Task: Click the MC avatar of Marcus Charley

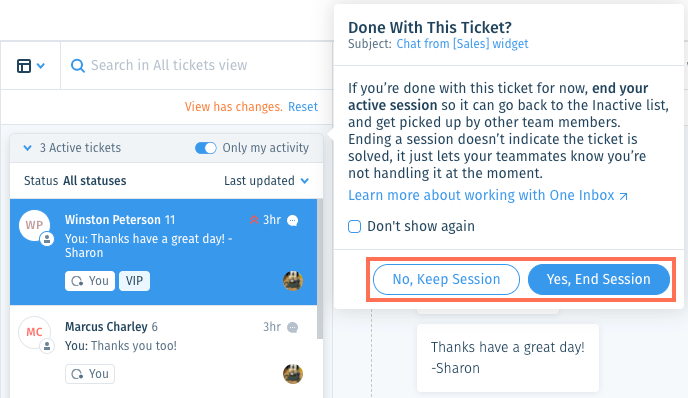Action: click(x=34, y=332)
